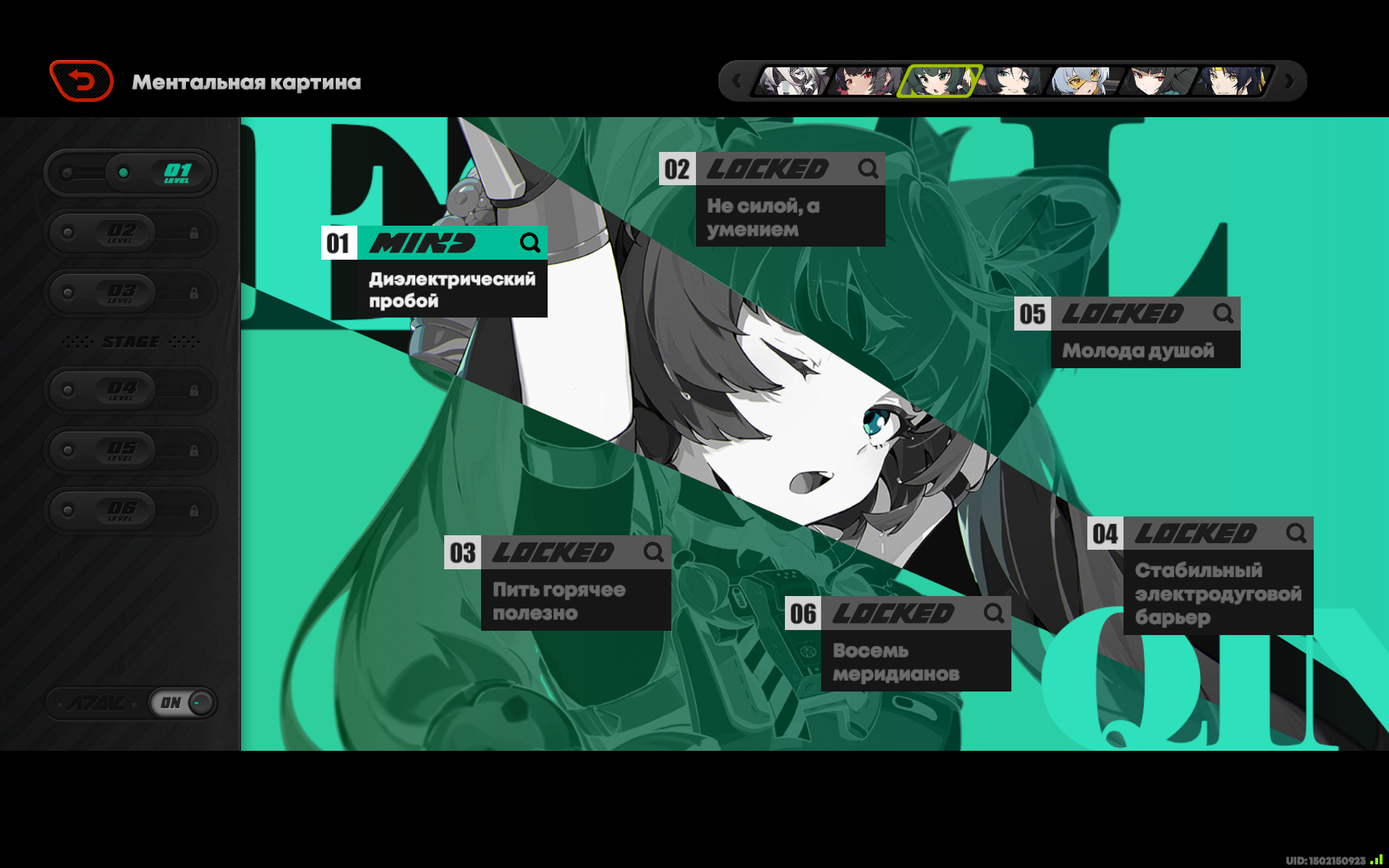
Task: Open magnifier on 03 LOCKED card
Action: pyautogui.click(x=654, y=553)
